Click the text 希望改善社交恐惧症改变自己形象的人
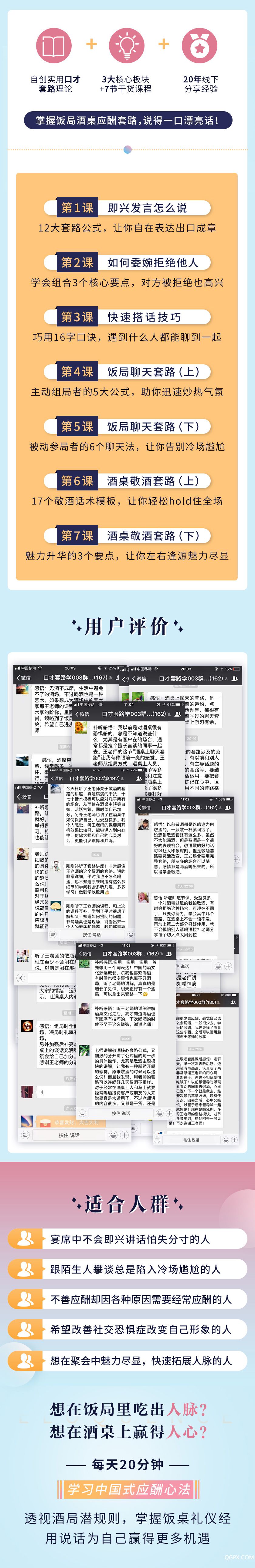This screenshot has width=255, height=1568. coord(141,1330)
